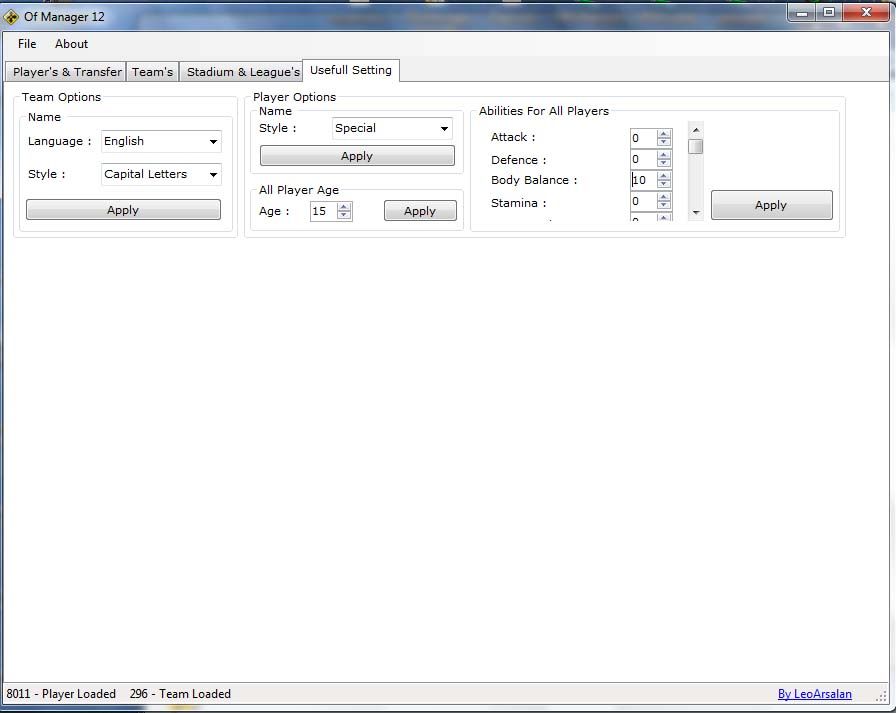Open the File menu
Screen dimensions: 896x713
27,44
